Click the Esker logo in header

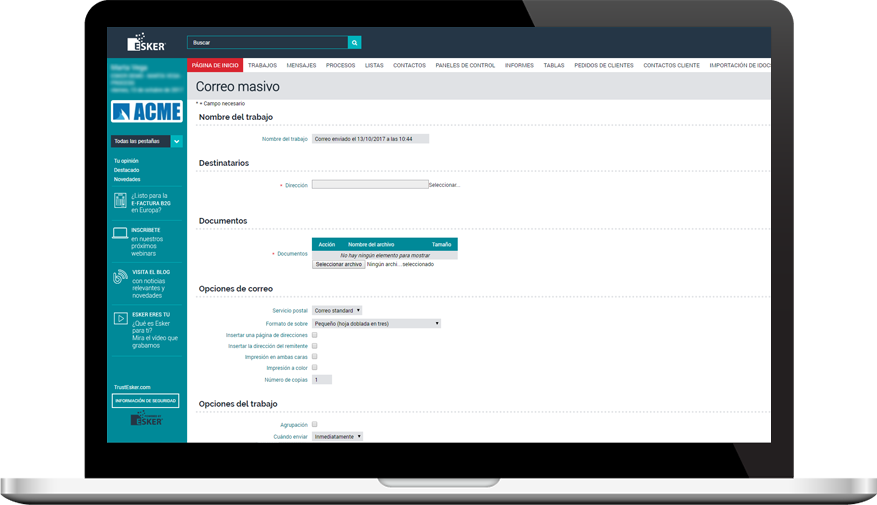pos(146,43)
